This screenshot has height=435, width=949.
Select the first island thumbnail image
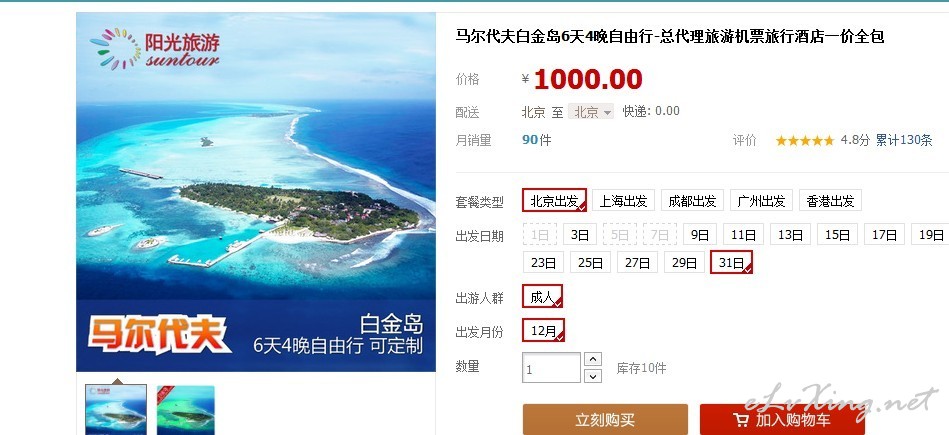tap(116, 410)
